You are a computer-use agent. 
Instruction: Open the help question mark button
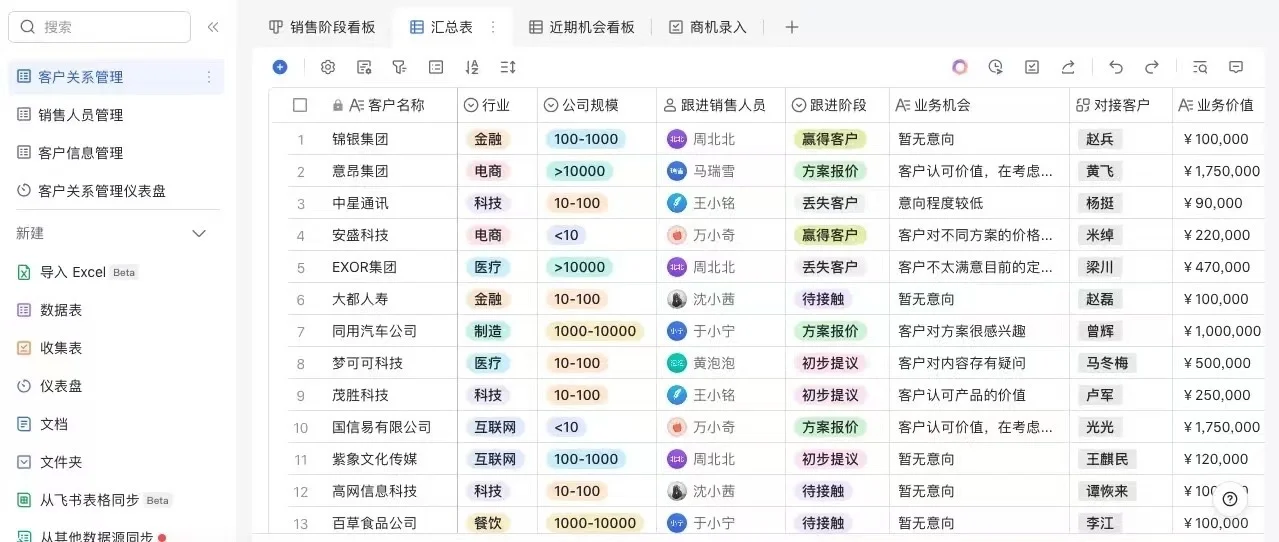point(1230,499)
